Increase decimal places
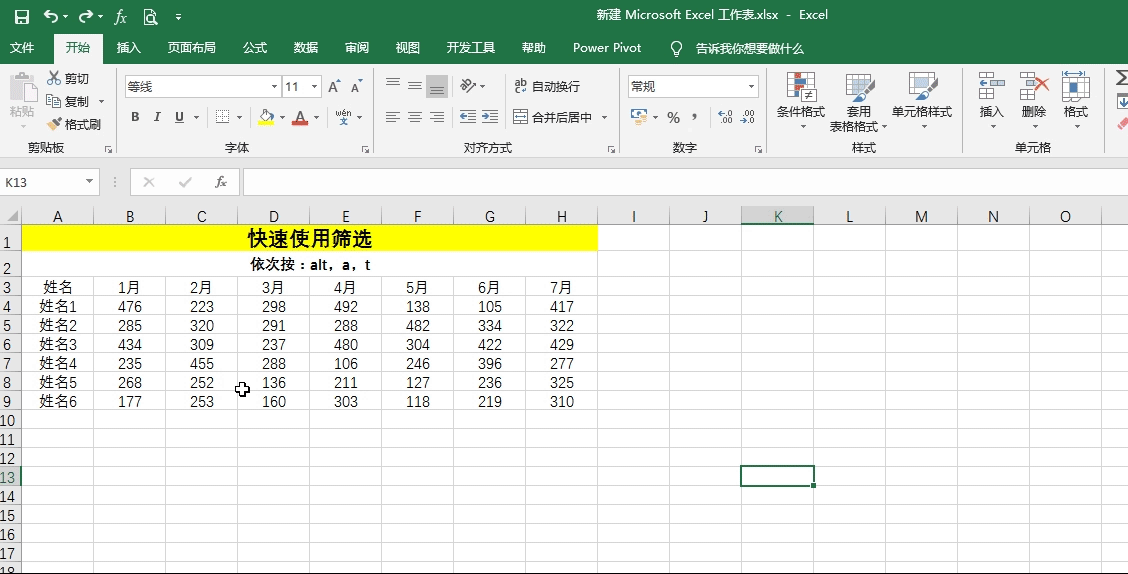Screen dimensions: 1128x574 [725, 117]
